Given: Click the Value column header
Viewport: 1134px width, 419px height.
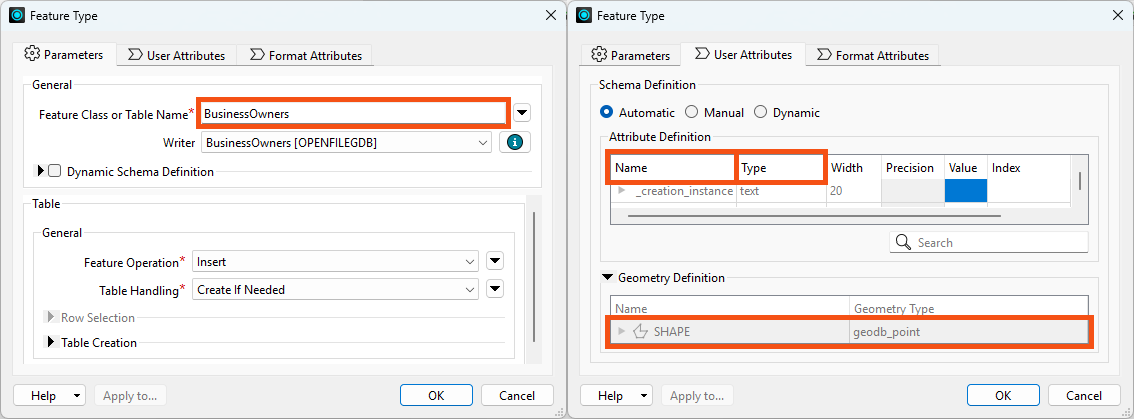Looking at the screenshot, I should 965,168.
